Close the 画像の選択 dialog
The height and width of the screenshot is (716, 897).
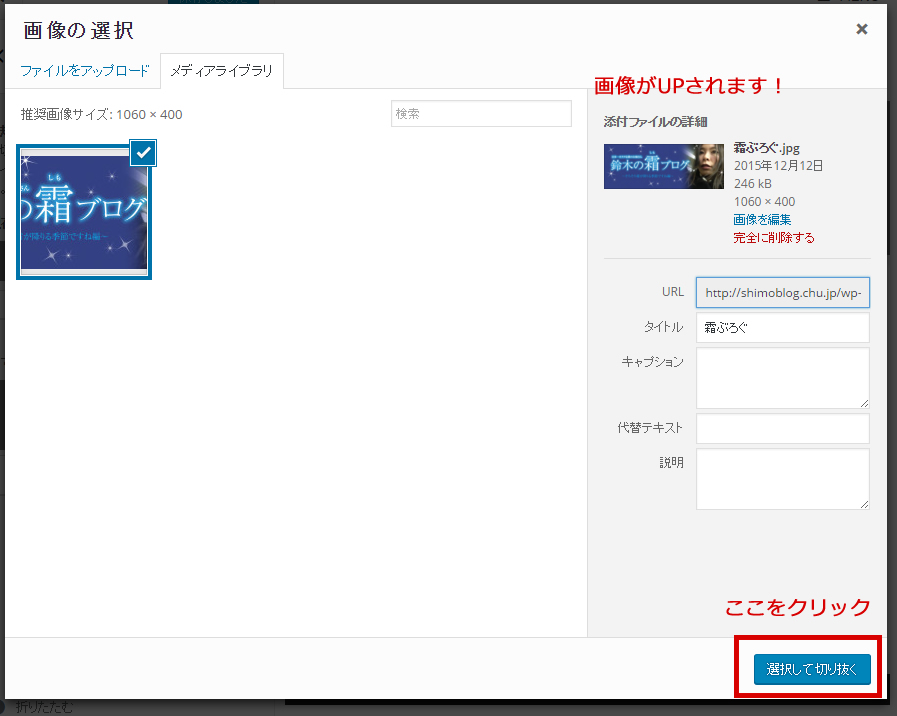pyautogui.click(x=861, y=29)
